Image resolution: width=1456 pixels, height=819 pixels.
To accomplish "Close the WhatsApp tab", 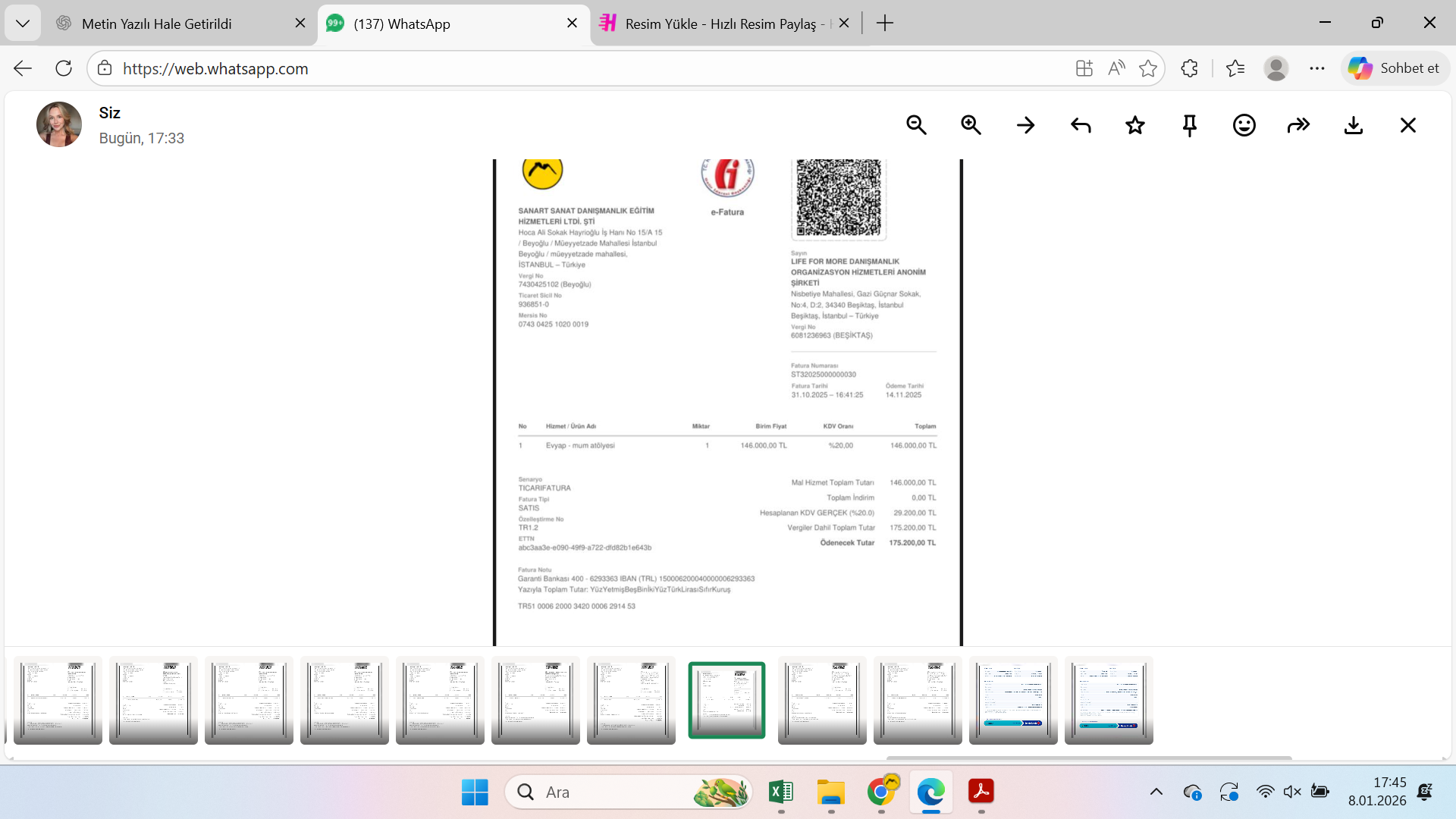I will click(x=573, y=24).
